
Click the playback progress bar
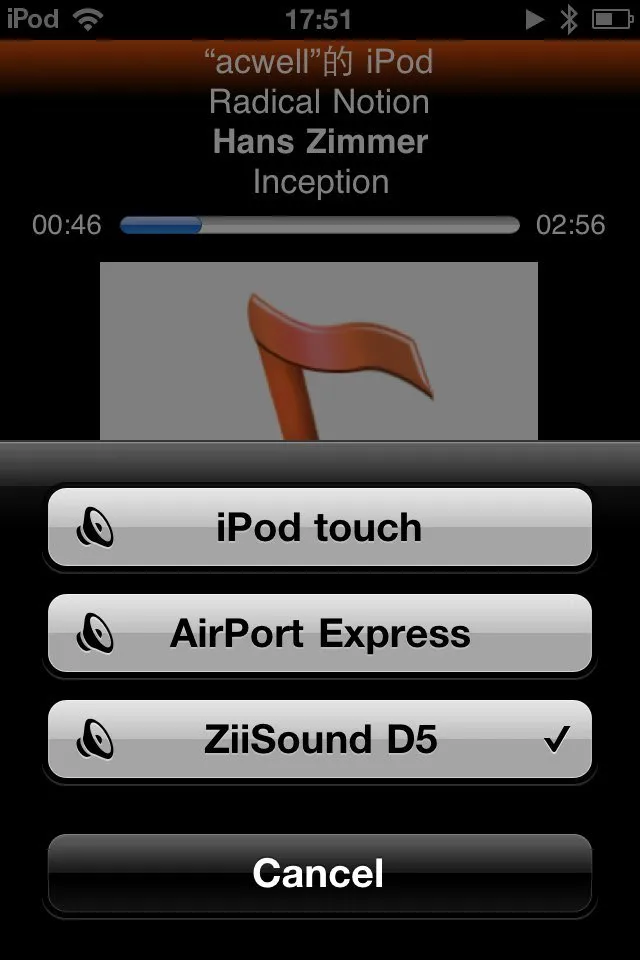320,225
